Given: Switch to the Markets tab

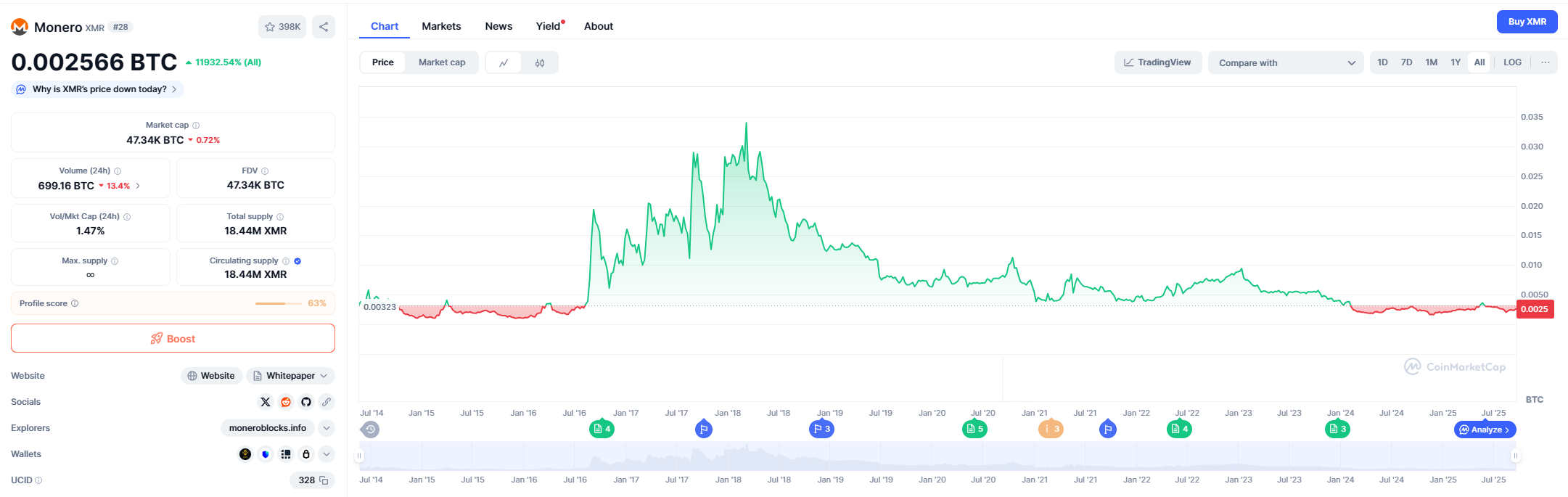Looking at the screenshot, I should click(x=441, y=26).
